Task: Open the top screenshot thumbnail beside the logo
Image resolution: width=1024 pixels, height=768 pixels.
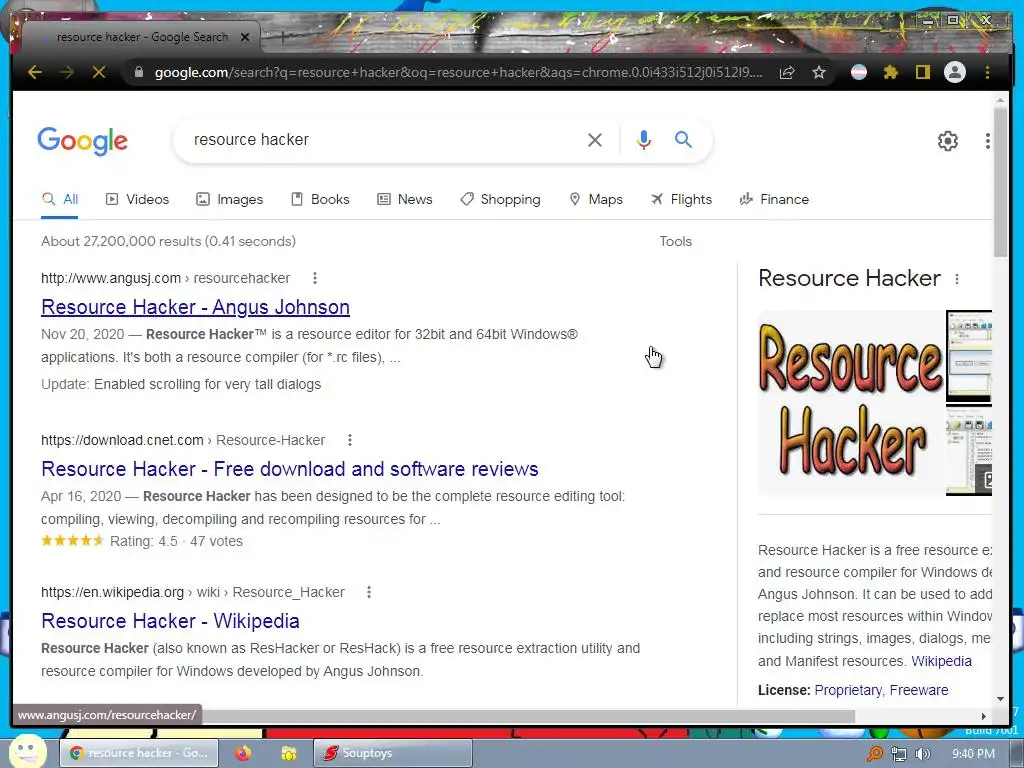Action: [x=969, y=357]
